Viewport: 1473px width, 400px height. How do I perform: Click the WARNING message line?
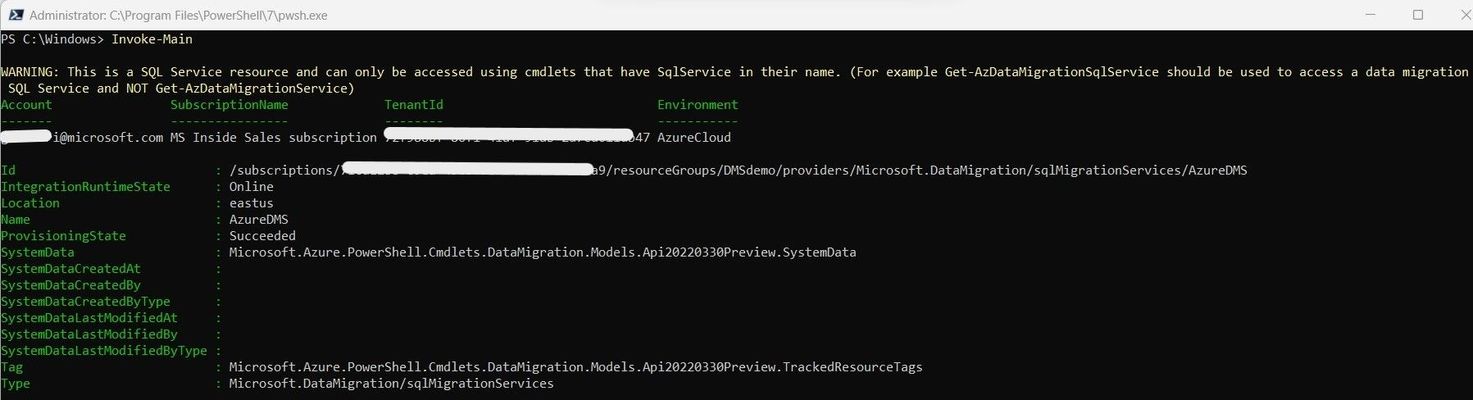point(735,80)
